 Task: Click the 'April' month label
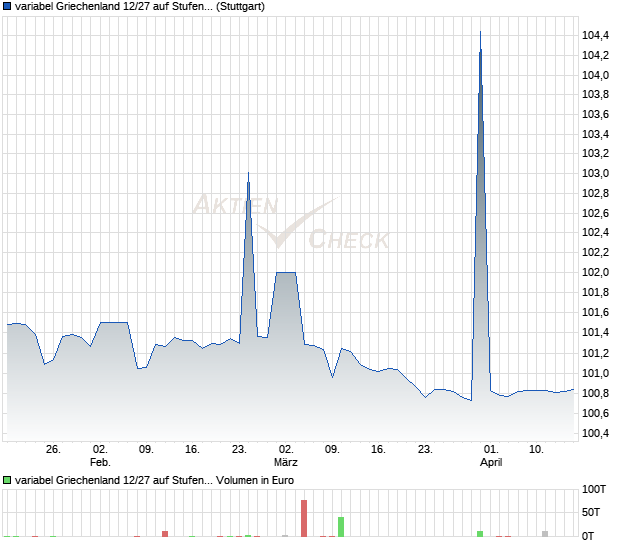tap(491, 462)
